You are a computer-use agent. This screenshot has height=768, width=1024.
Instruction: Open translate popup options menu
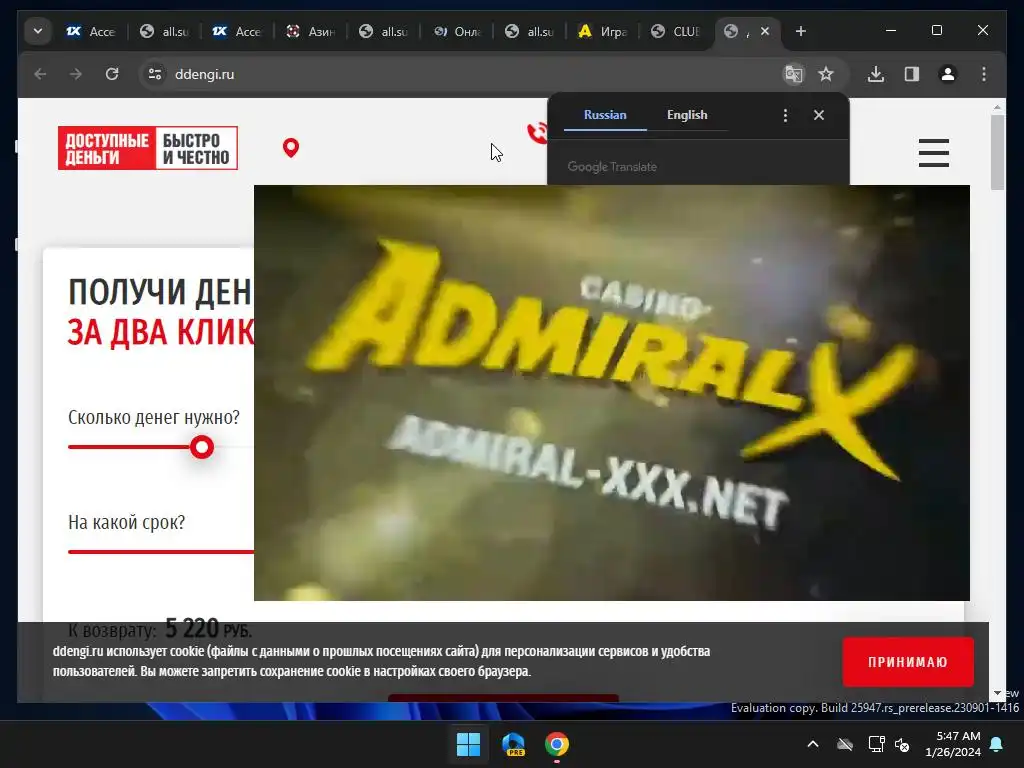(785, 116)
